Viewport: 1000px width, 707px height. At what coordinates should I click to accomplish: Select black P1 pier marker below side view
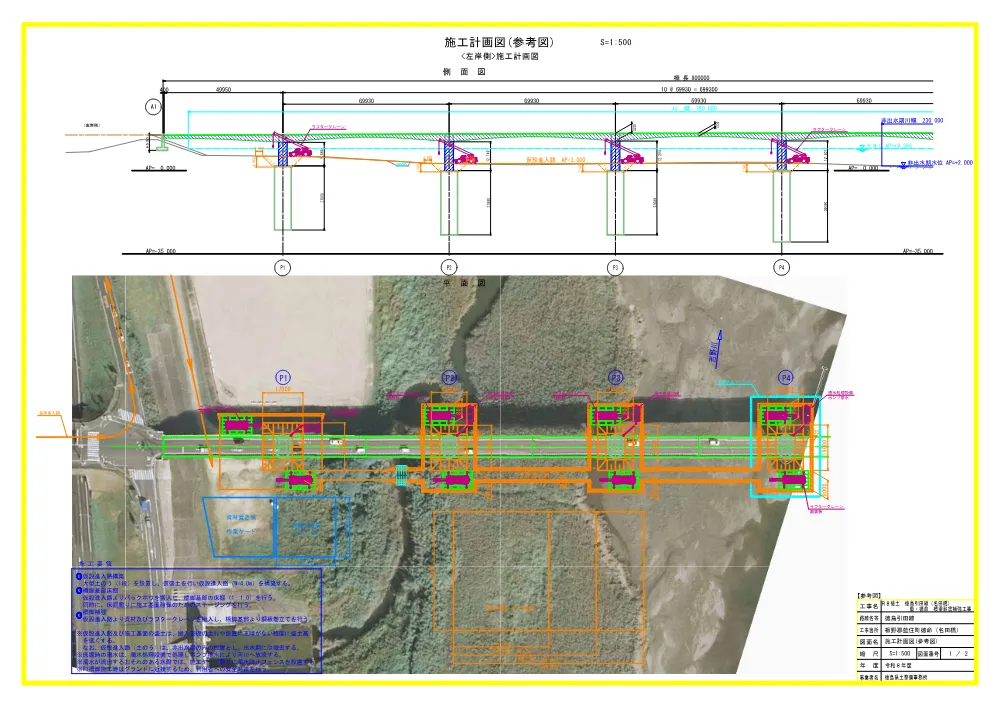[x=283, y=267]
